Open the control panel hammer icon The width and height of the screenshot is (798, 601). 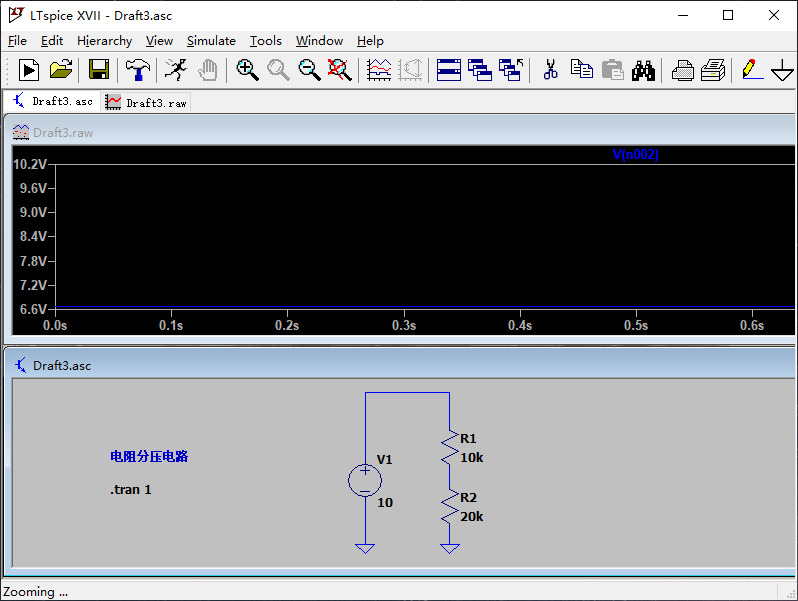pyautogui.click(x=136, y=69)
